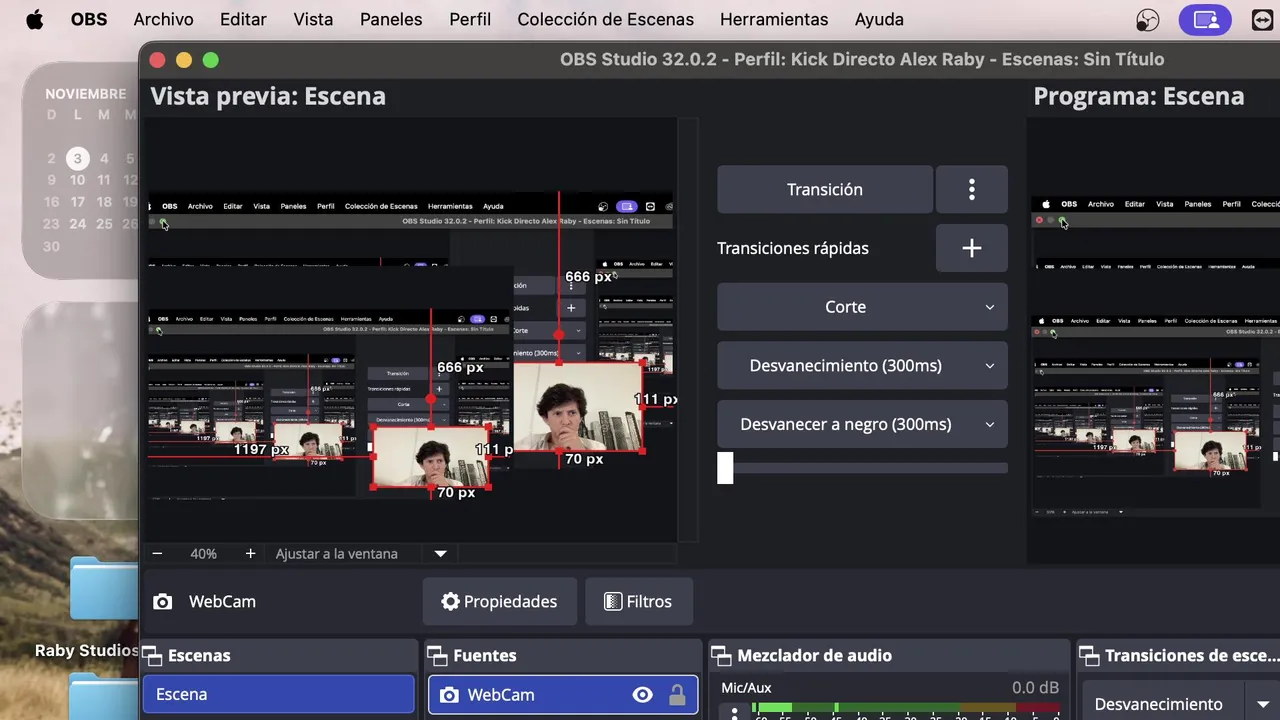Click the Escenas dock panel icon

(x=152, y=656)
